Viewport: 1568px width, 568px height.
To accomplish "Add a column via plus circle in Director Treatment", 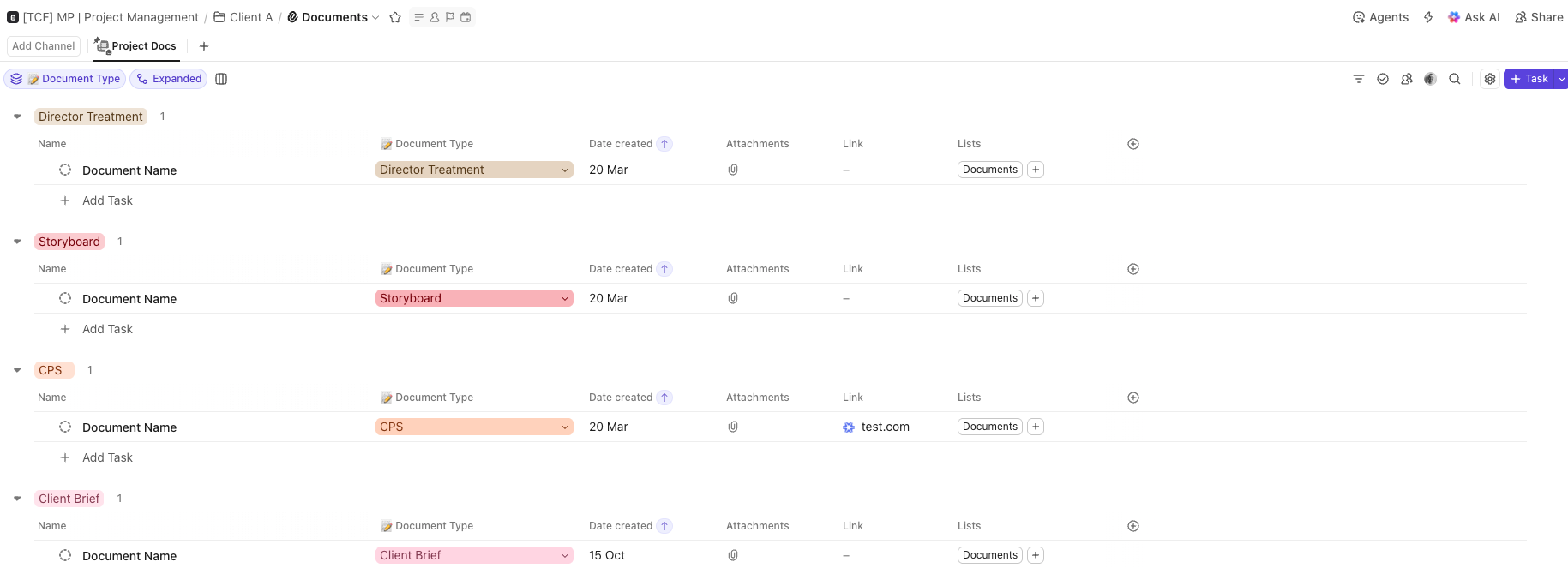I will 1133,144.
